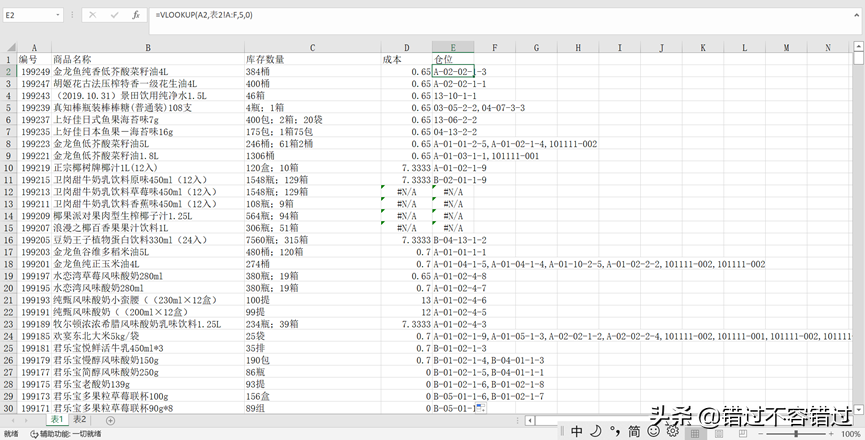Click the vertical scrollbar thumb
Viewport: 865px width, 440px height.
pyautogui.click(x=858, y=58)
